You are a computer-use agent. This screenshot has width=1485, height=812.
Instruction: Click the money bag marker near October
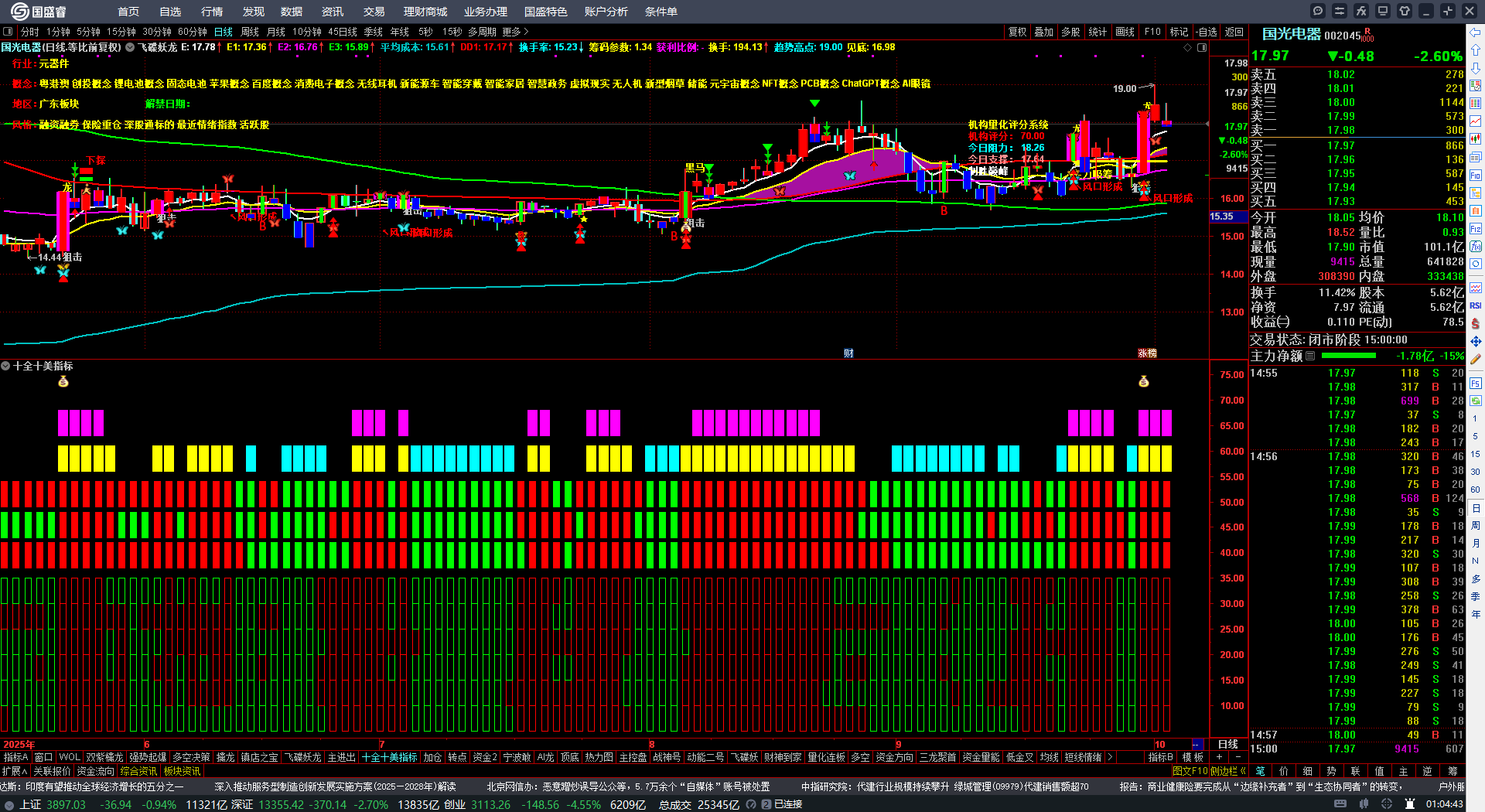tap(1144, 381)
